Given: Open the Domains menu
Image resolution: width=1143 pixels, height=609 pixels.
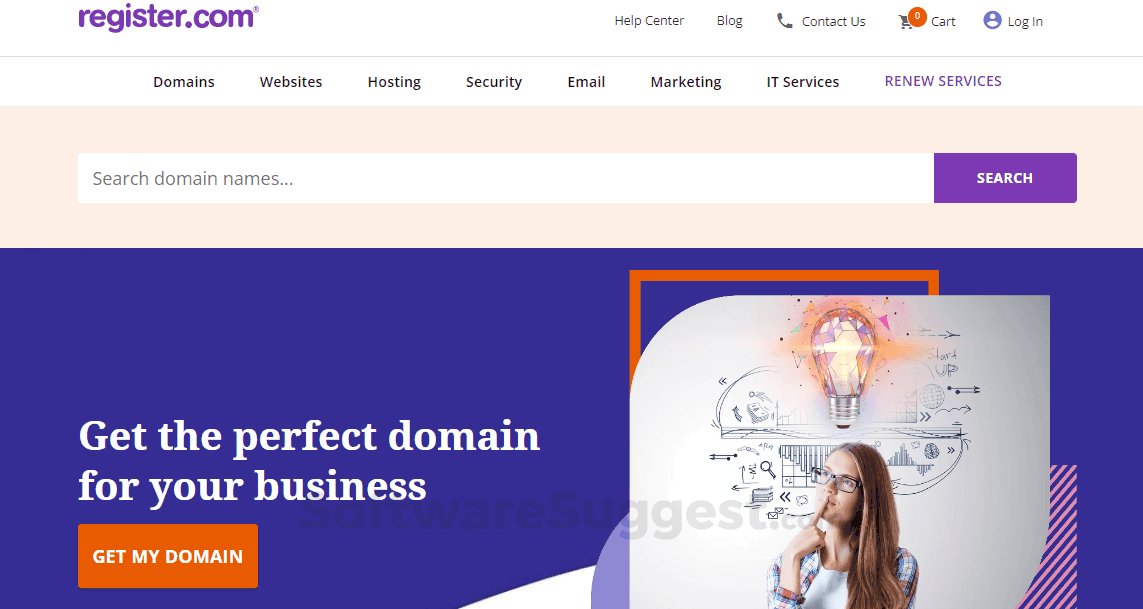Looking at the screenshot, I should 184,82.
